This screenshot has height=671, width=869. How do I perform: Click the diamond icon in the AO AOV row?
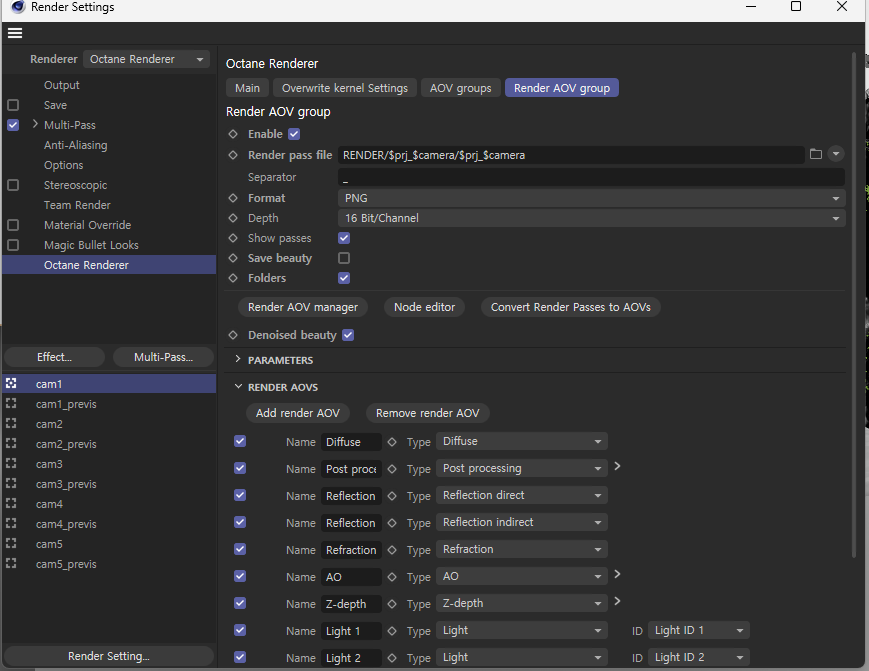pyautogui.click(x=392, y=577)
